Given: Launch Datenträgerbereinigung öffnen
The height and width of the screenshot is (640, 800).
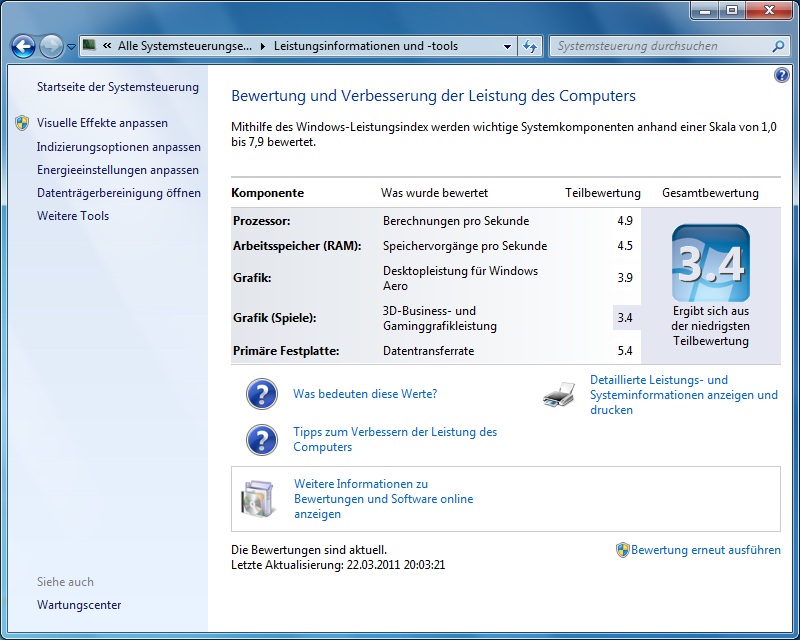Looking at the screenshot, I should pos(118,193).
